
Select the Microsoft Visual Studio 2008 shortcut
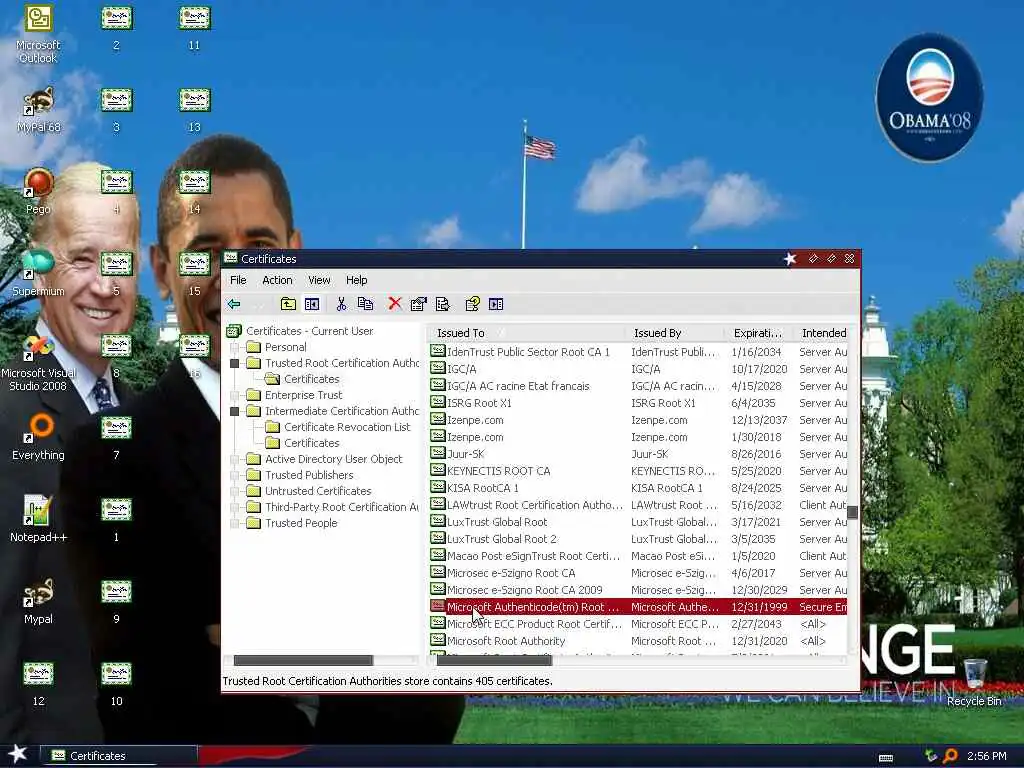38,362
